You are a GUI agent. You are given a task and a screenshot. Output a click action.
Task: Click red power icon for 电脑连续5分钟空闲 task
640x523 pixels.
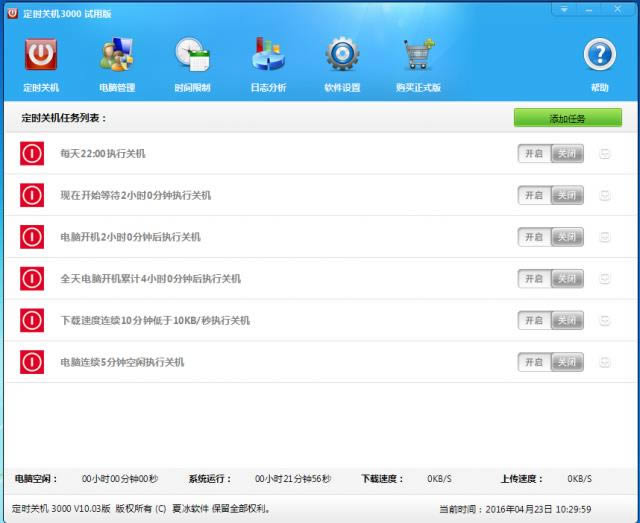point(32,362)
